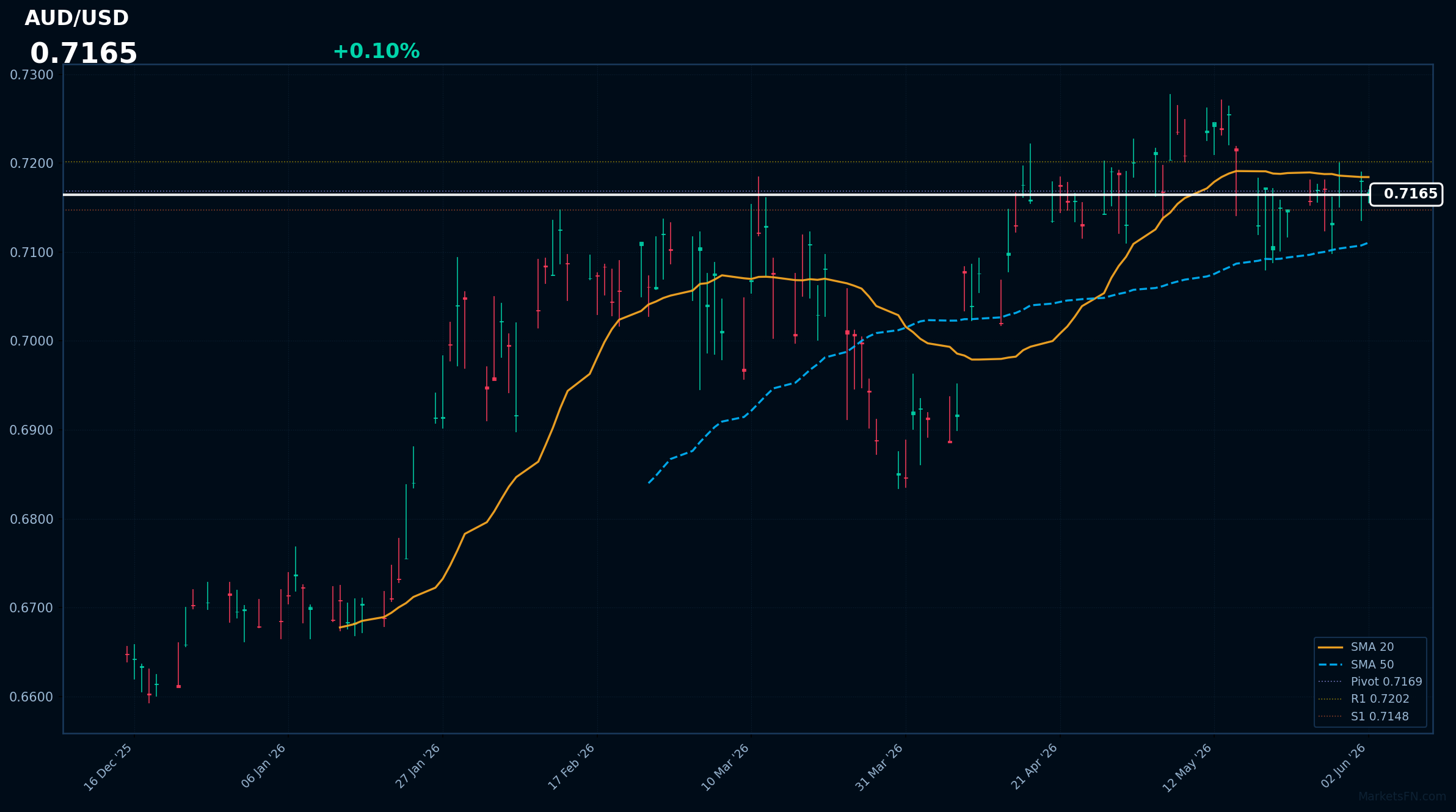Click the 0.6600 y-axis label

(x=32, y=697)
